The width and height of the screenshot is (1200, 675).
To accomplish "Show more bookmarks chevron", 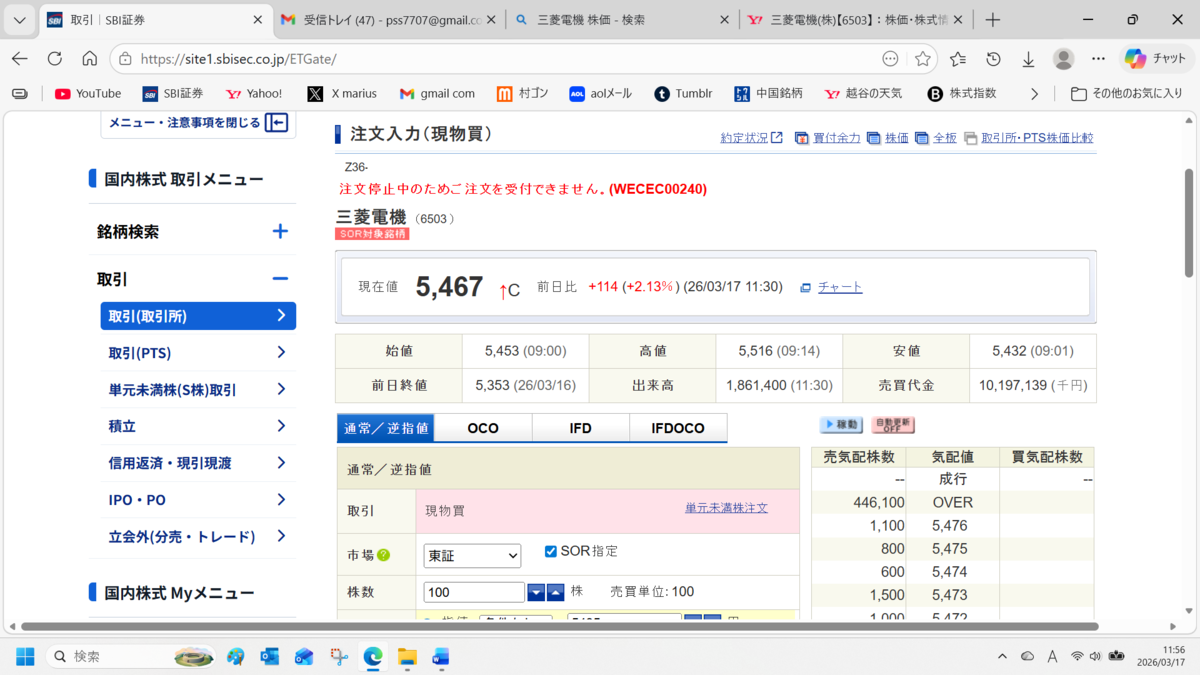I will tap(1034, 93).
